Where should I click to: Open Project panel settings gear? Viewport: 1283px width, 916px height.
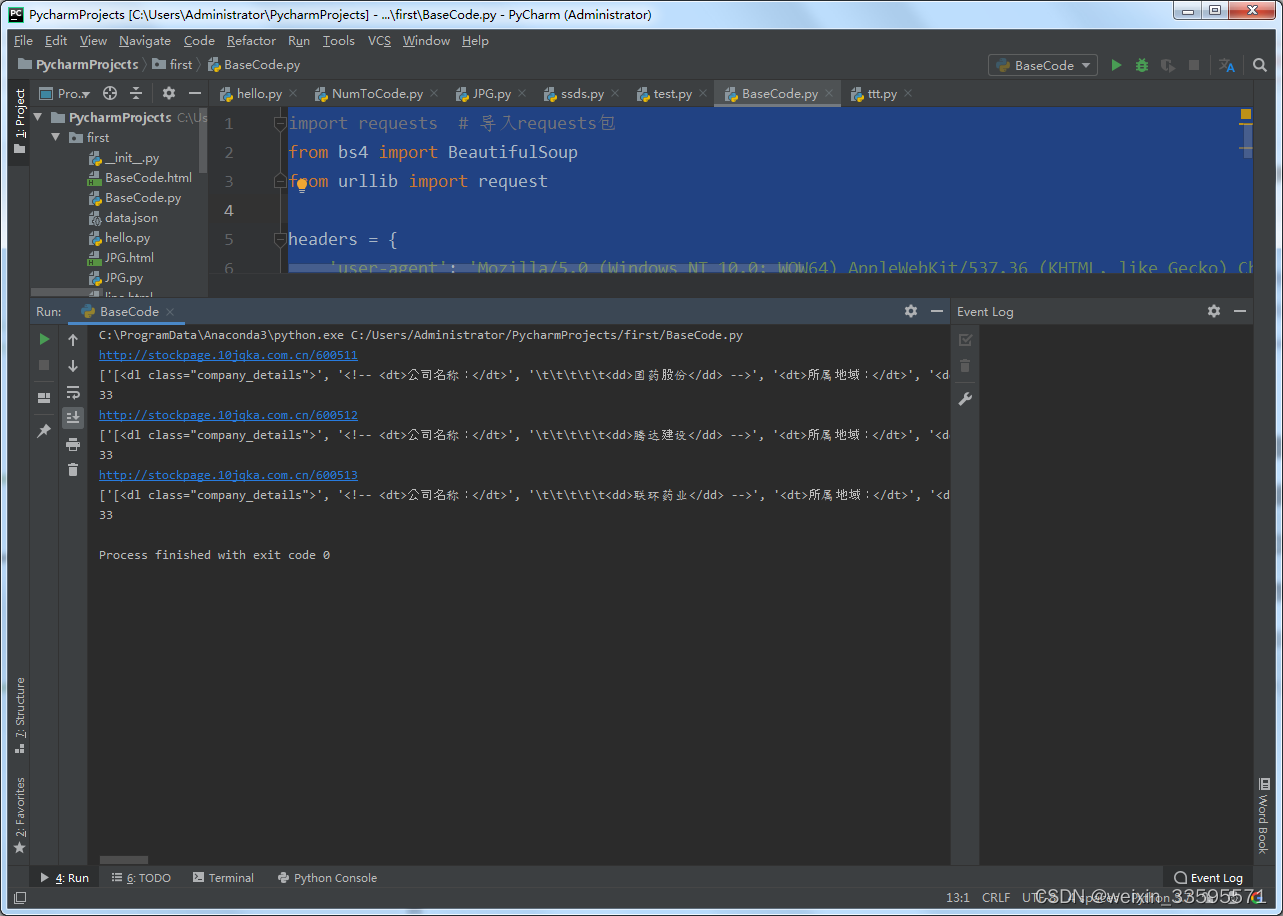click(x=169, y=93)
